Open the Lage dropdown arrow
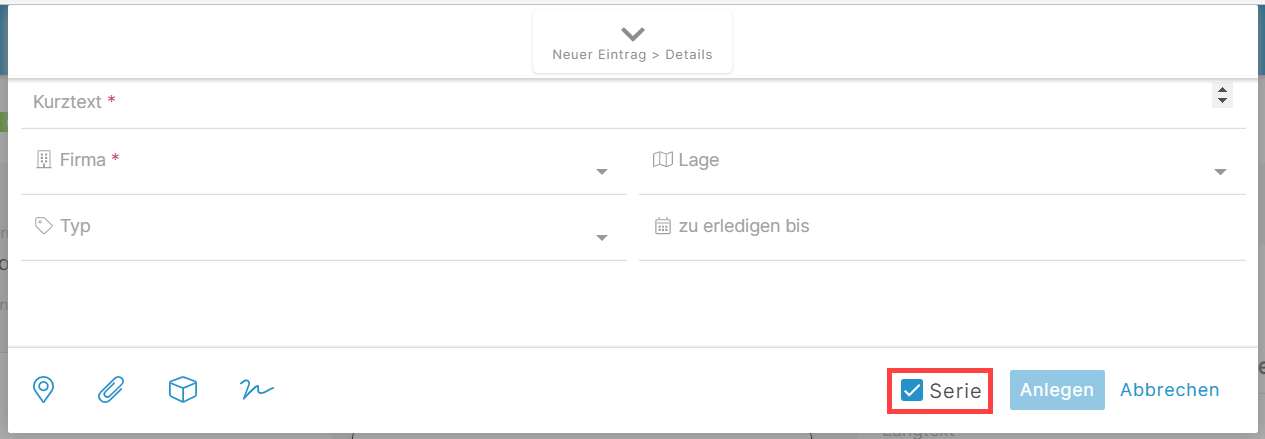This screenshot has width=1265, height=439. tap(1220, 172)
